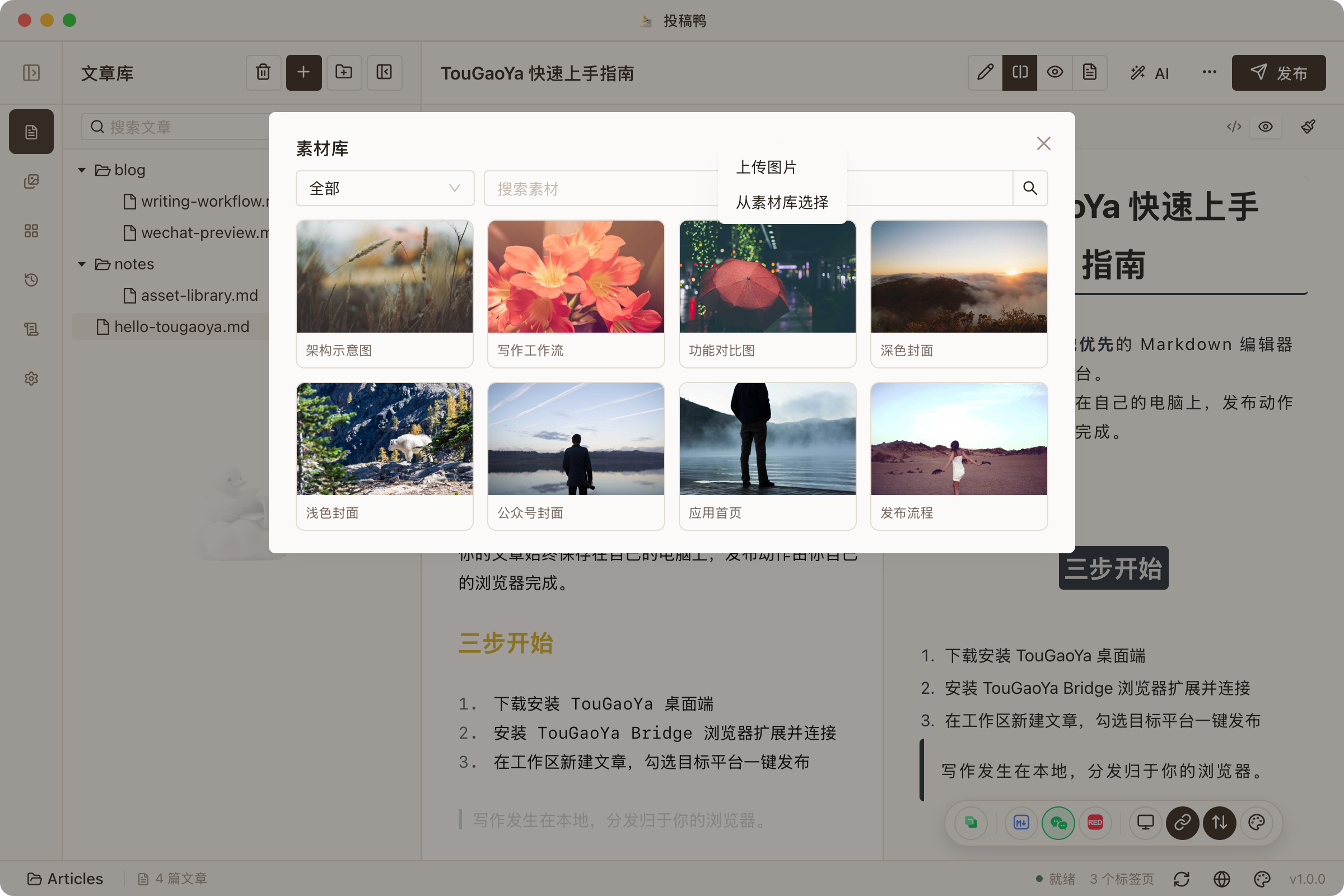1344x896 pixels.
Task: Click the refresh sync icon in status bar
Action: 1181,879
